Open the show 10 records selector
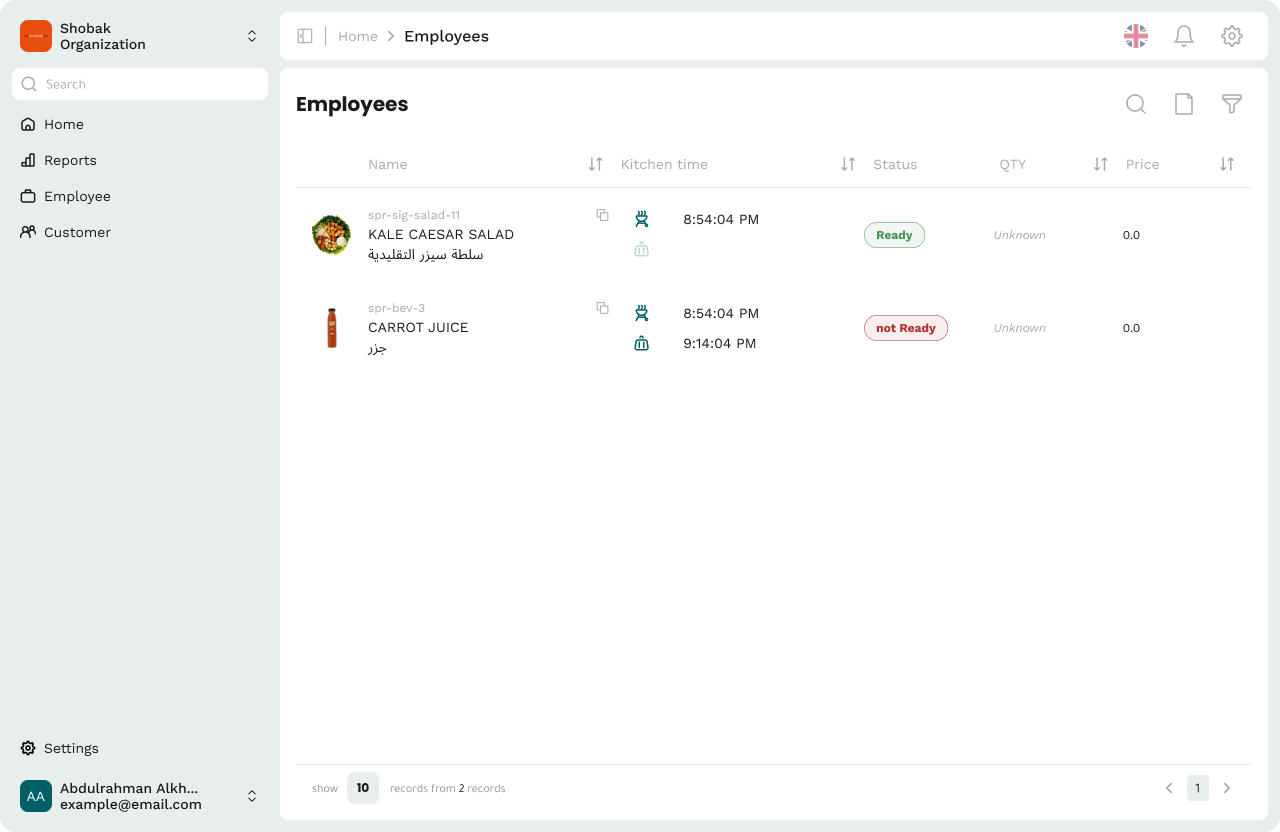 [363, 788]
